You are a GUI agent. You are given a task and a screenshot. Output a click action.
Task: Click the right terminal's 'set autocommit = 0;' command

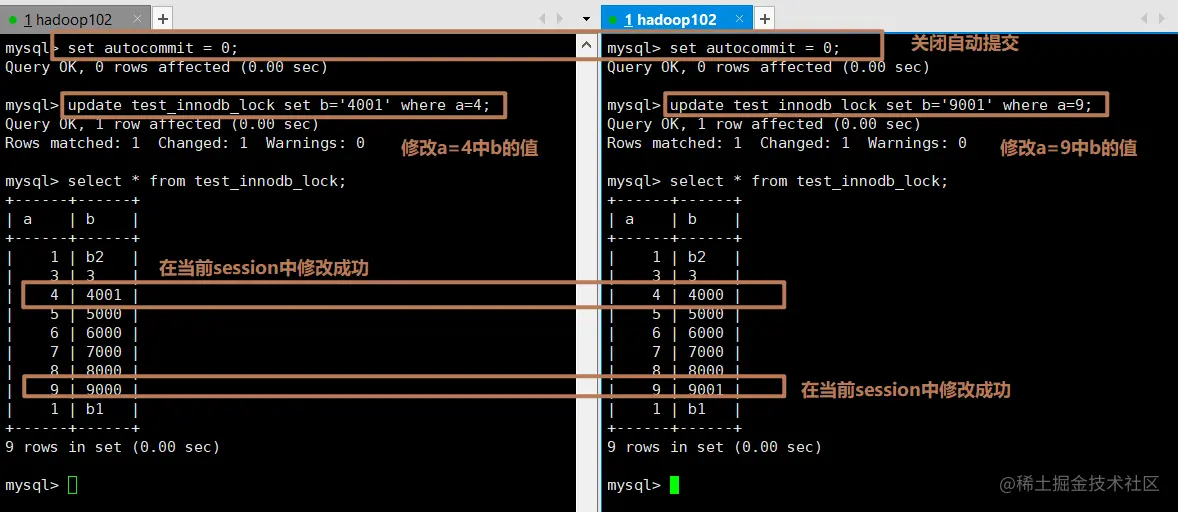[754, 48]
